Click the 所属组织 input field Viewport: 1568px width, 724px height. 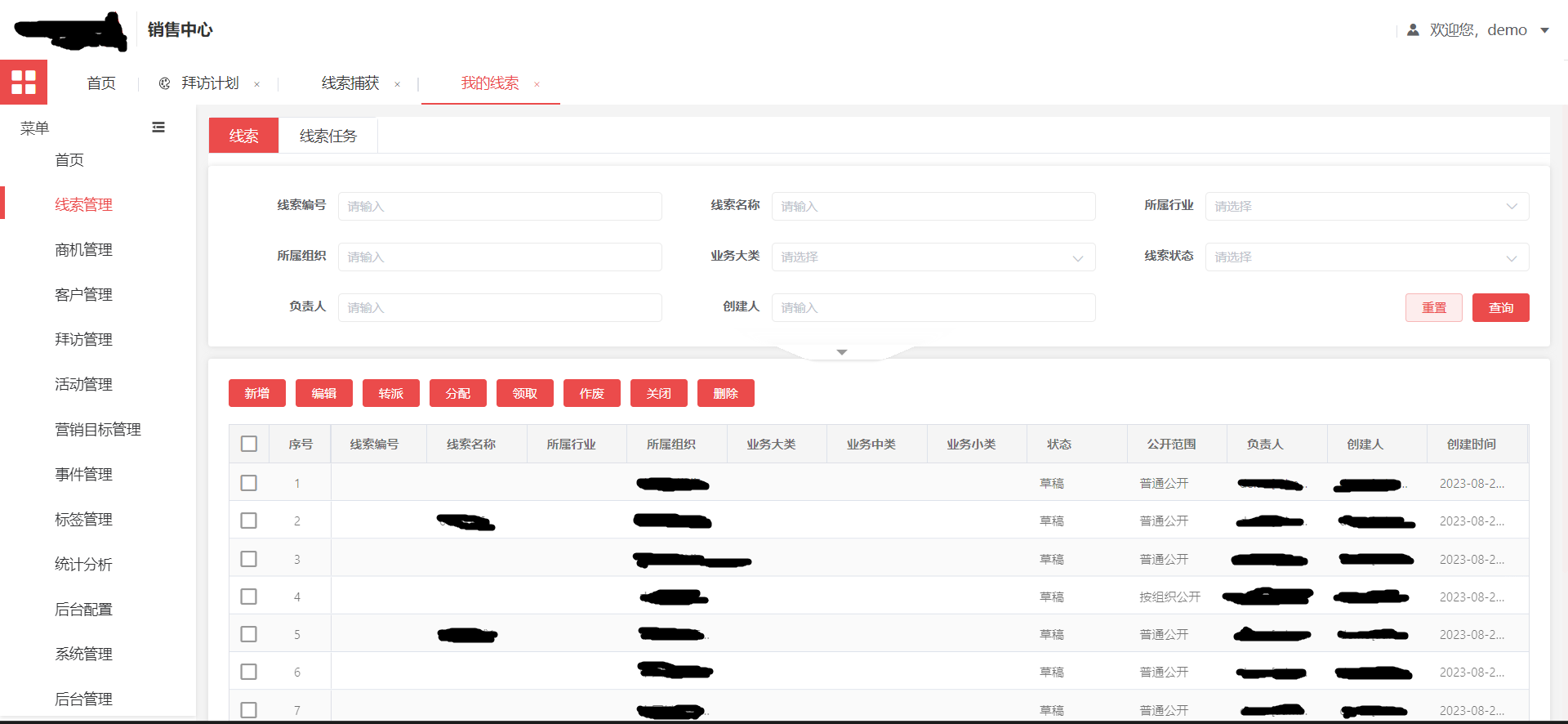click(x=500, y=257)
